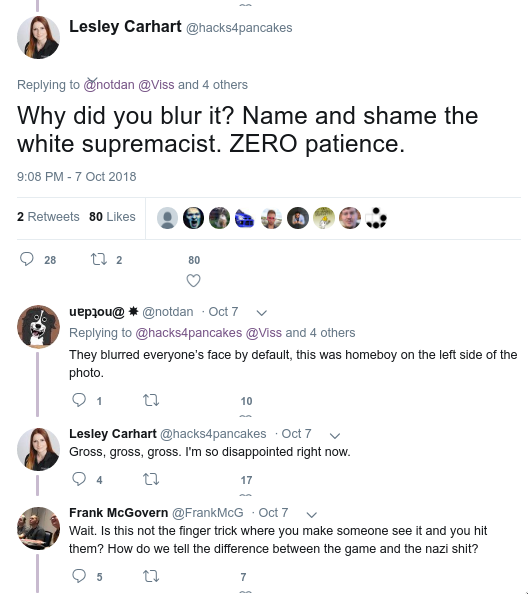Click the reply icon on the main tweet
The width and height of the screenshot is (528, 594).
point(27,259)
